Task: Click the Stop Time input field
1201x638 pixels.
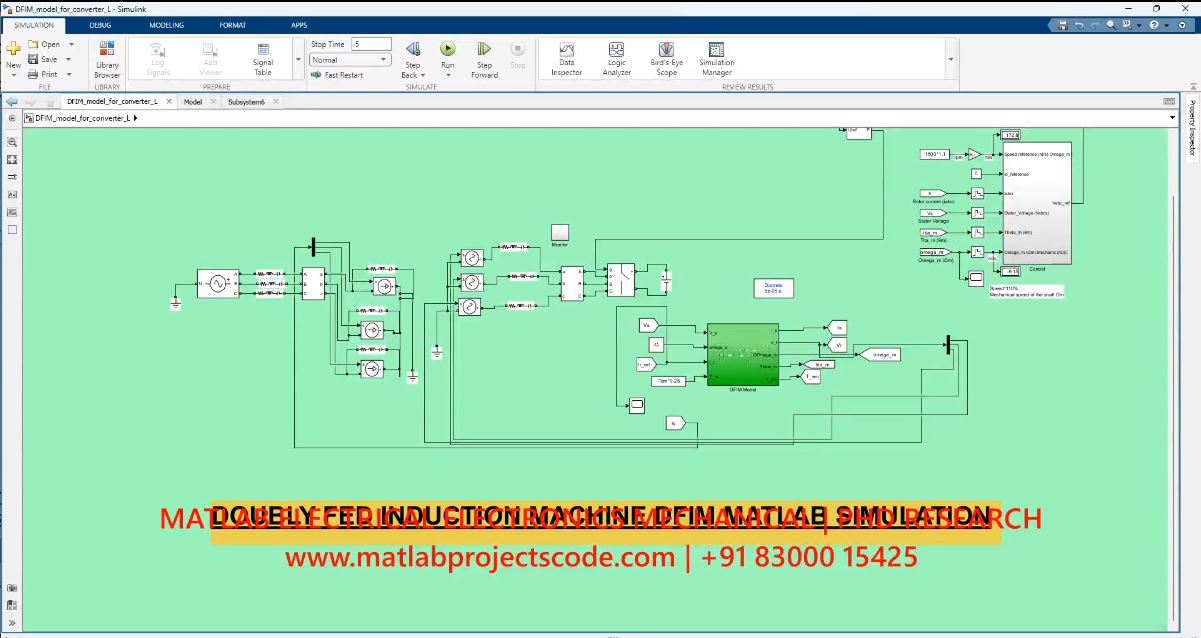Action: pyautogui.click(x=370, y=44)
